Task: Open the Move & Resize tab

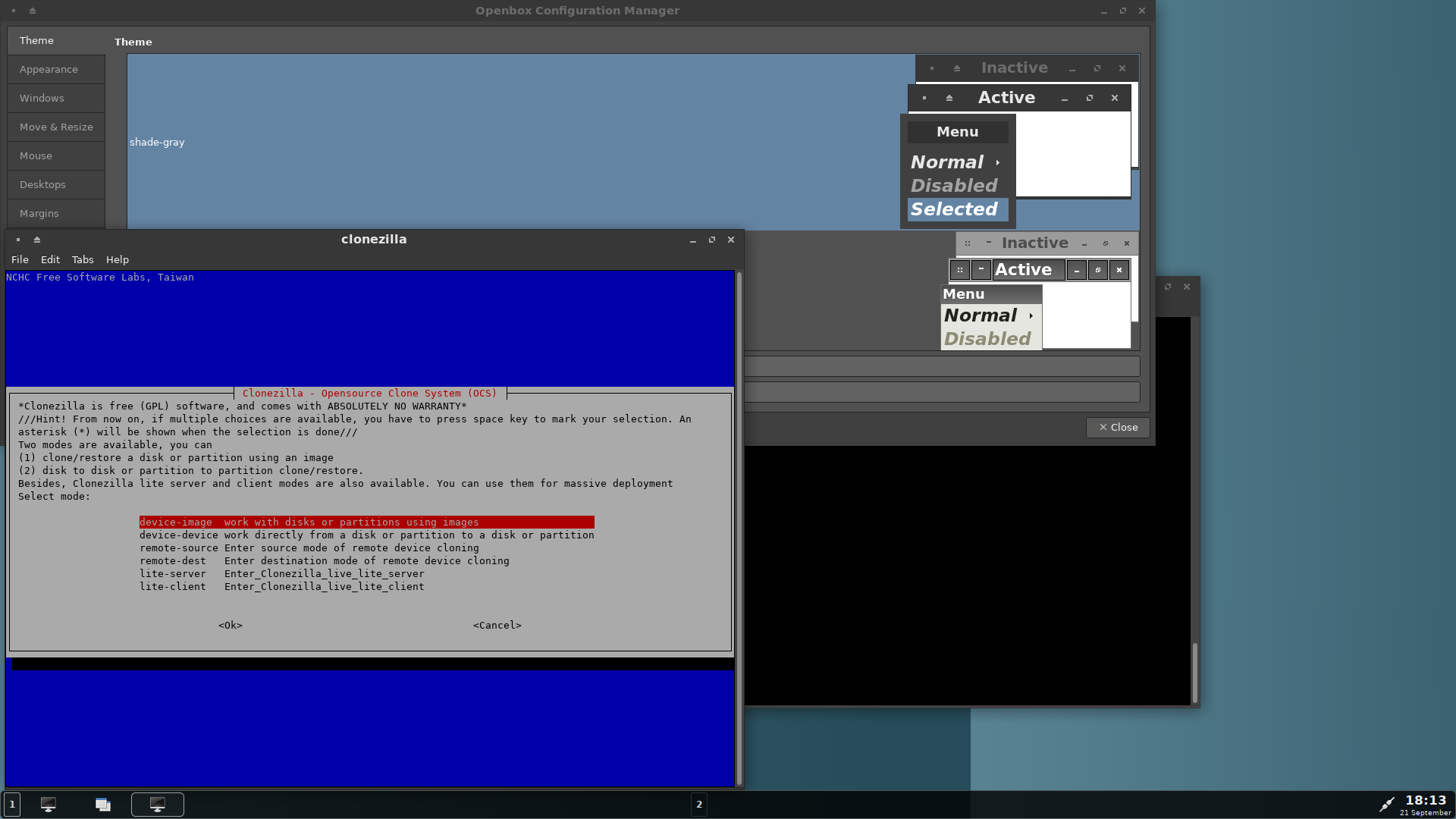Action: (x=56, y=127)
